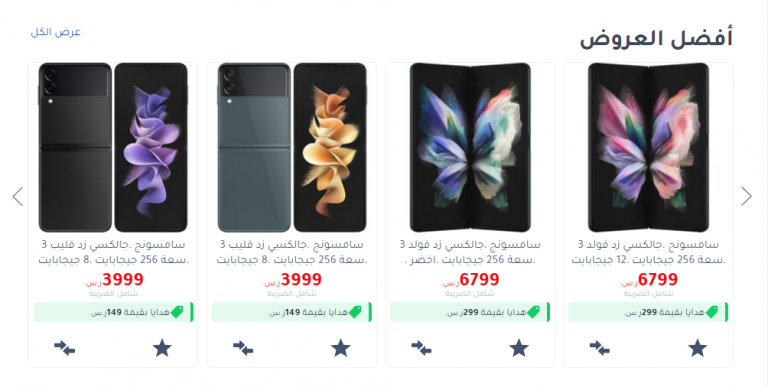Favorite the green Fold 3 with star
Image resolution: width=768 pixels, height=387 pixels.
[519, 348]
